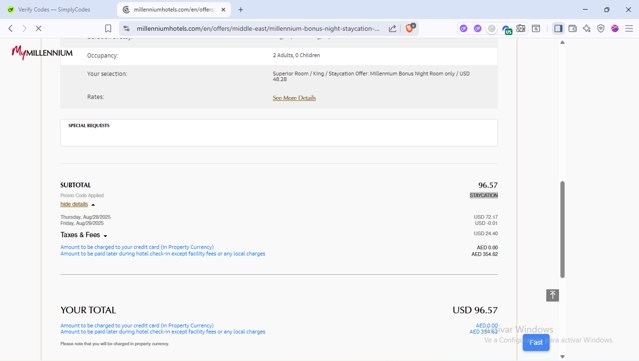Screen dimensions: 639x361
Task: Click the Special Requests box
Action: coord(279,132)
